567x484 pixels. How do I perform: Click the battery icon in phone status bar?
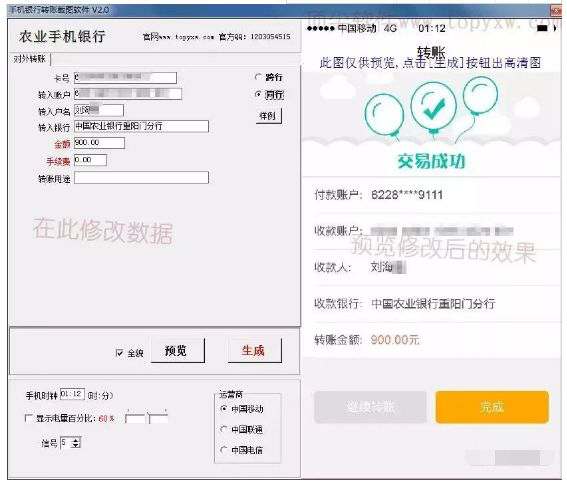[542, 29]
